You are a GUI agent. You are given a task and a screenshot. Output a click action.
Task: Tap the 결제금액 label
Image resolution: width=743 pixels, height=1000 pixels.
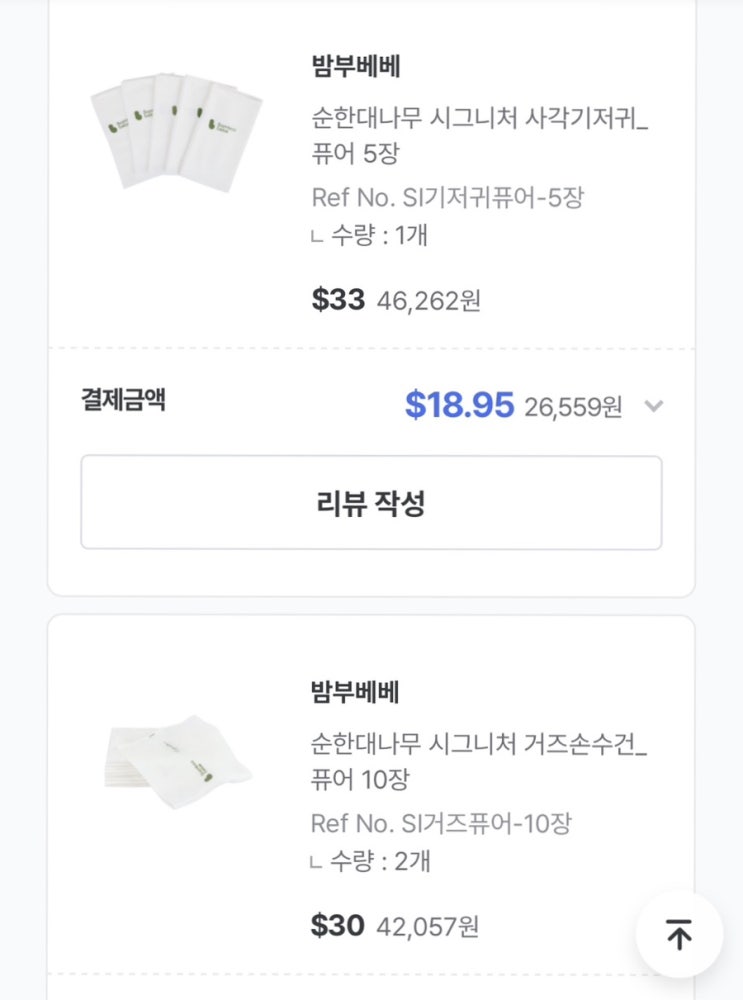pyautogui.click(x=123, y=401)
